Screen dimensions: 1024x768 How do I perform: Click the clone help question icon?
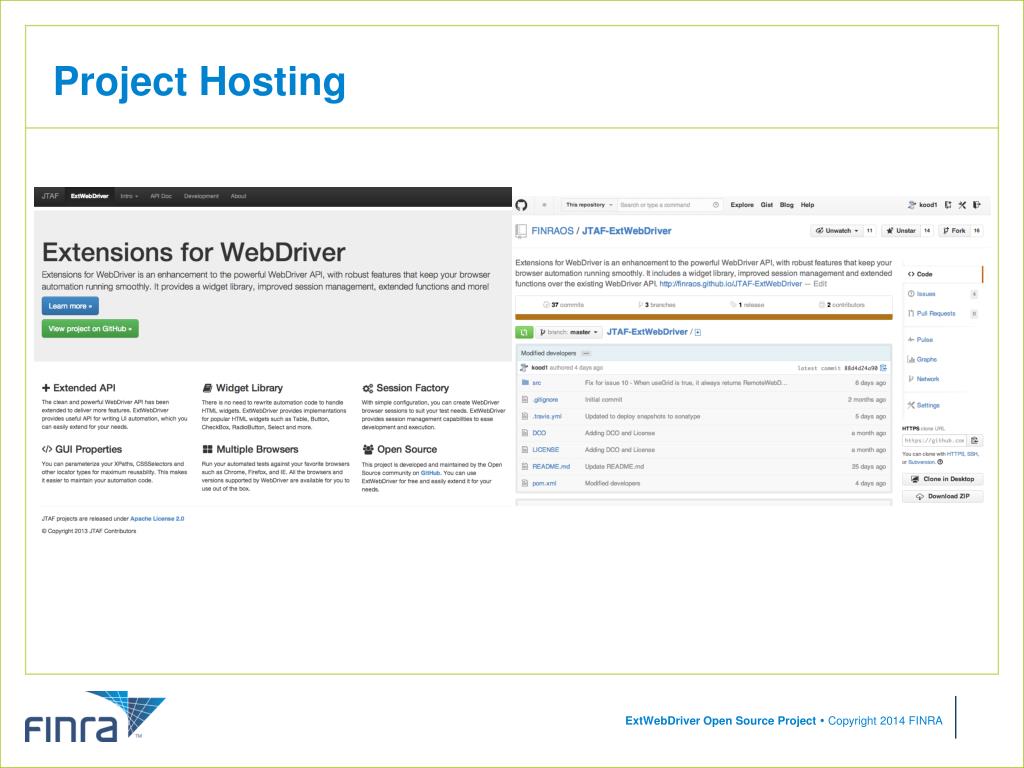point(940,462)
